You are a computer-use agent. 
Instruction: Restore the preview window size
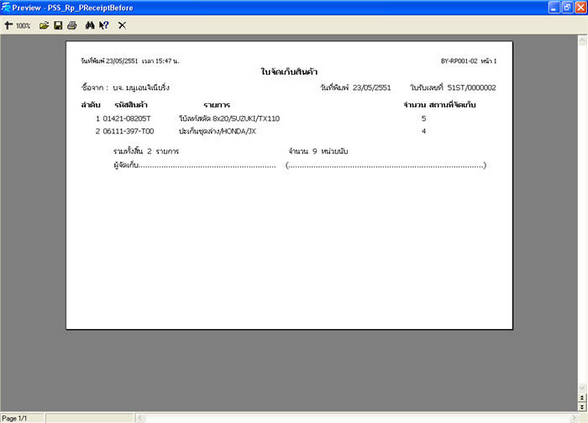(567, 8)
